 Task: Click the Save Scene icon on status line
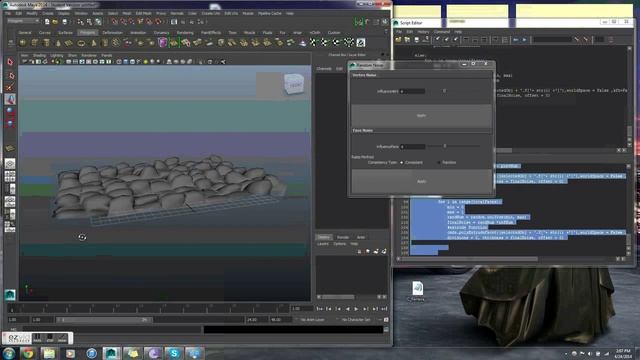click(64, 22)
